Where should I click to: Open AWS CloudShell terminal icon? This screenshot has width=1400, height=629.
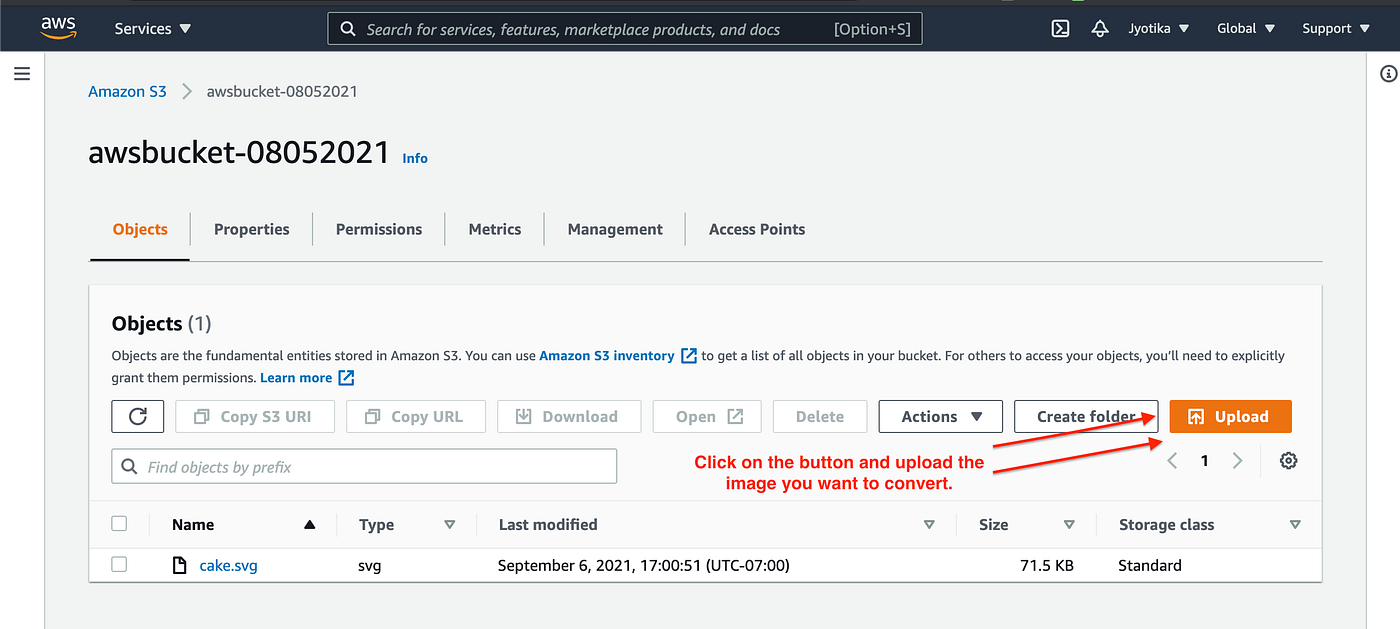tap(1060, 28)
